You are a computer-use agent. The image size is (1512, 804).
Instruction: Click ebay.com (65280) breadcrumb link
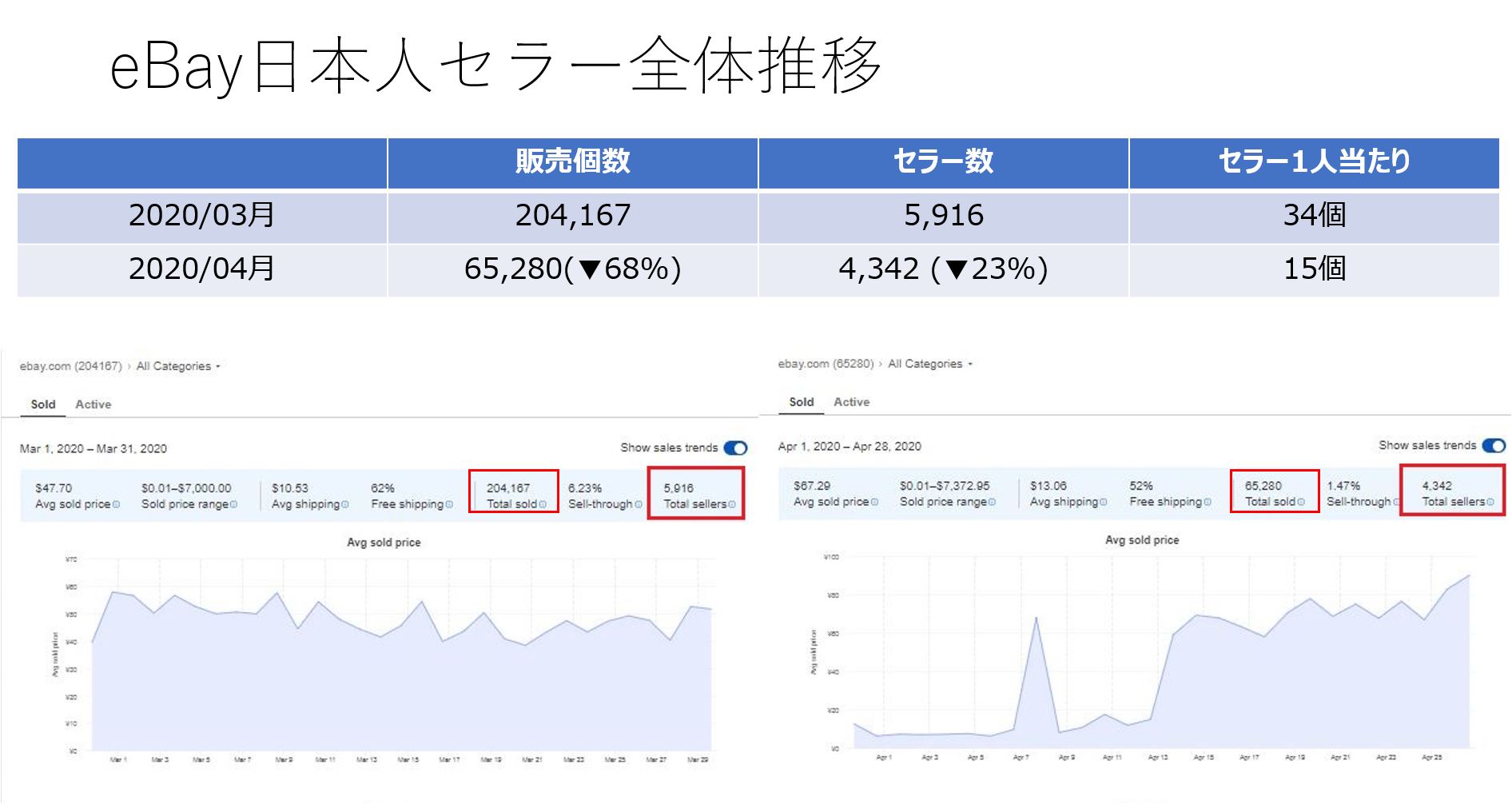pyautogui.click(x=826, y=364)
